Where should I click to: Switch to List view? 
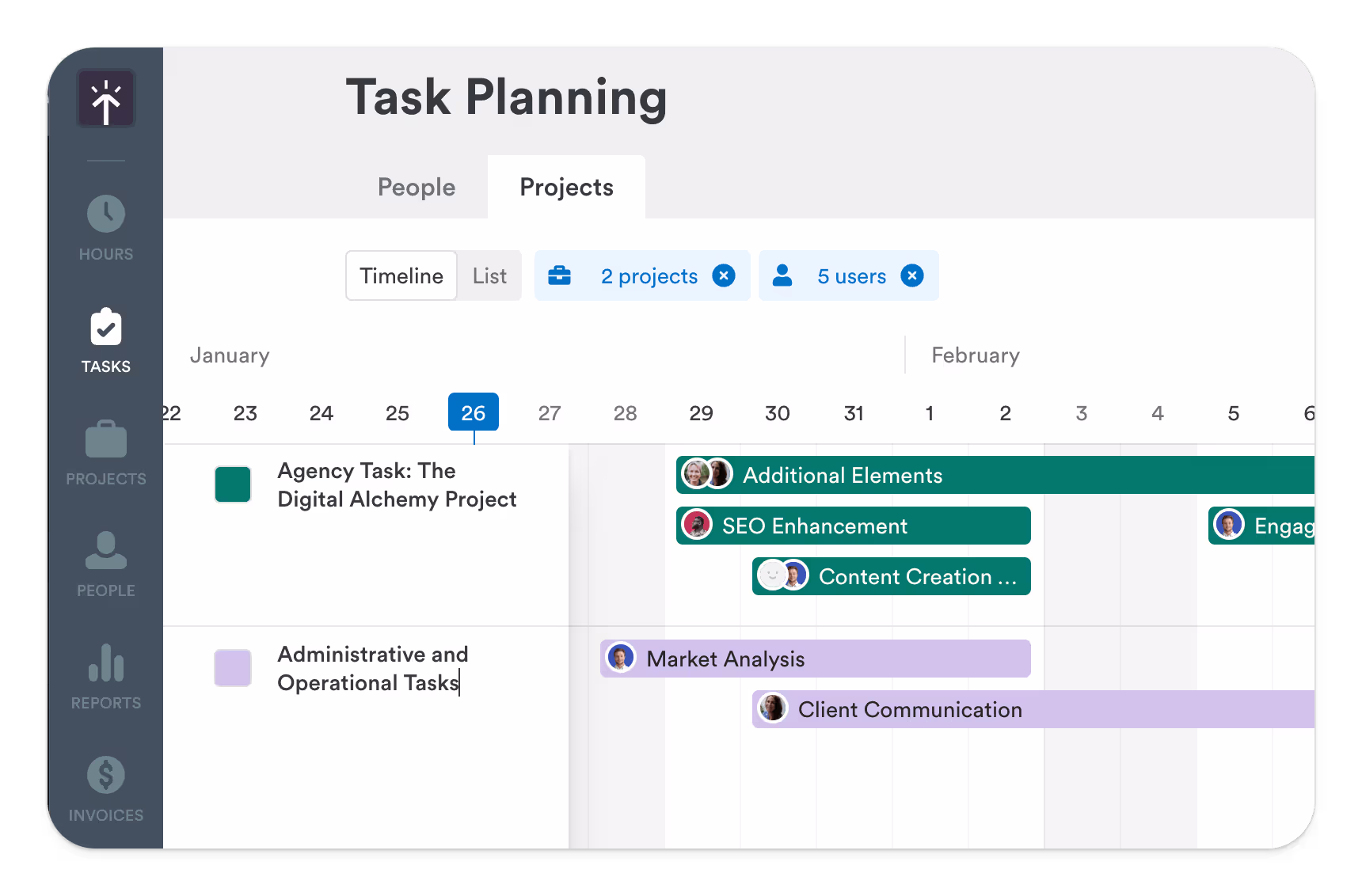pyautogui.click(x=489, y=275)
